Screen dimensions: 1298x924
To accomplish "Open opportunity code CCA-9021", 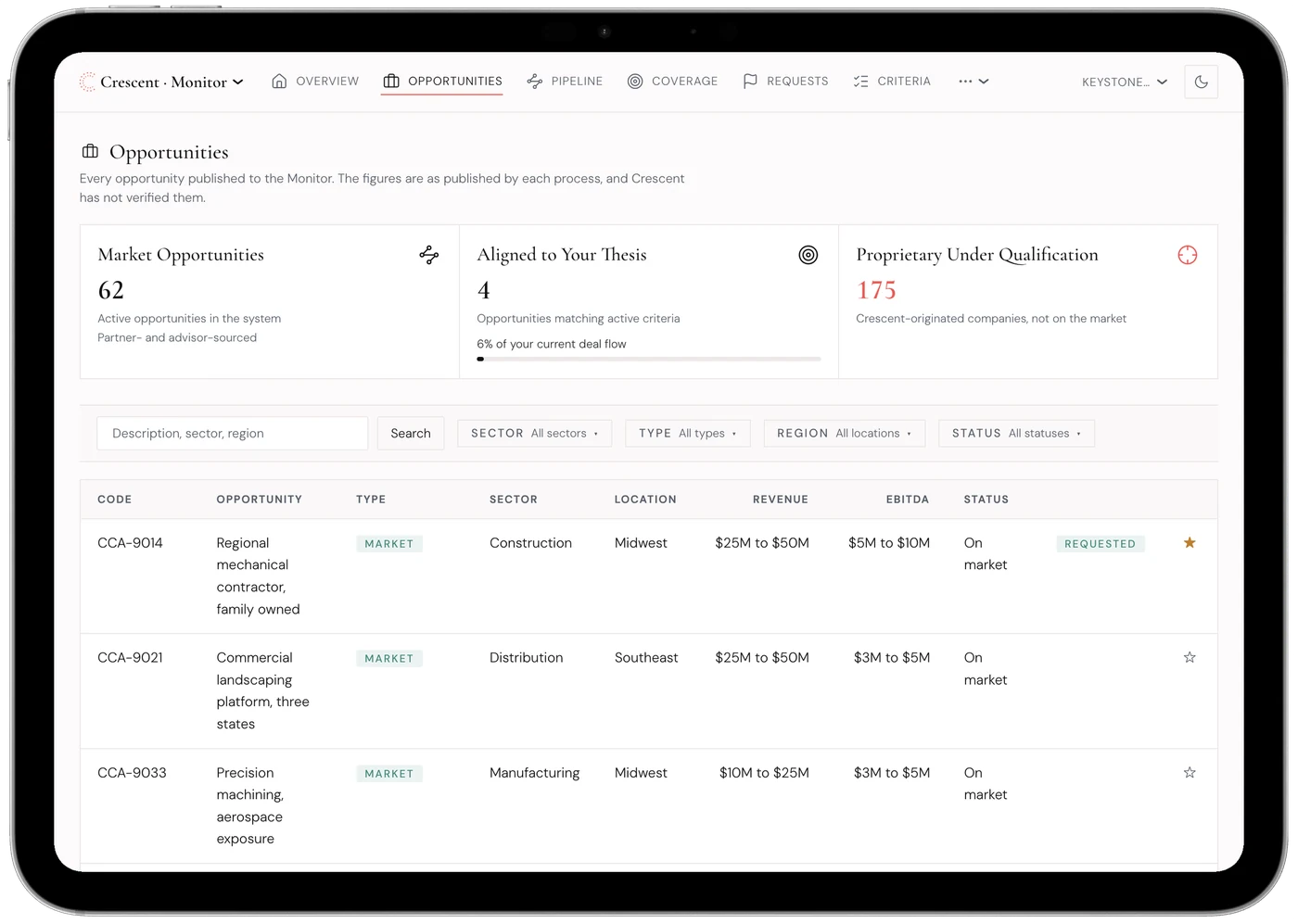I will [x=130, y=658].
